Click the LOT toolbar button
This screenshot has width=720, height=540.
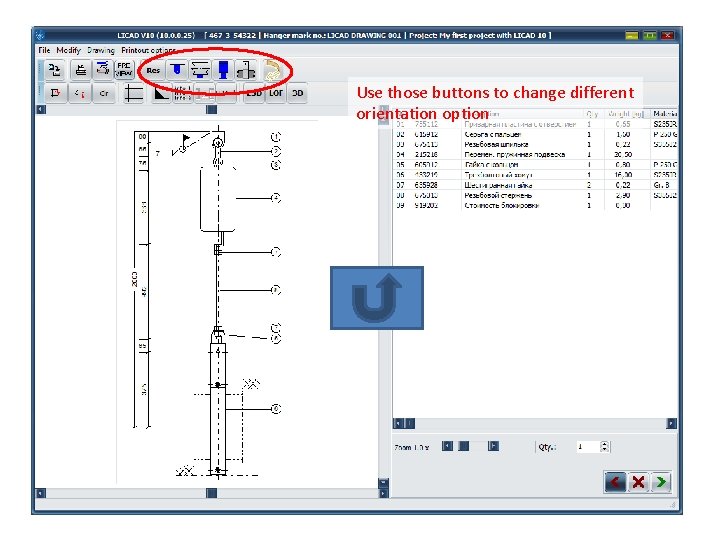coord(276,93)
